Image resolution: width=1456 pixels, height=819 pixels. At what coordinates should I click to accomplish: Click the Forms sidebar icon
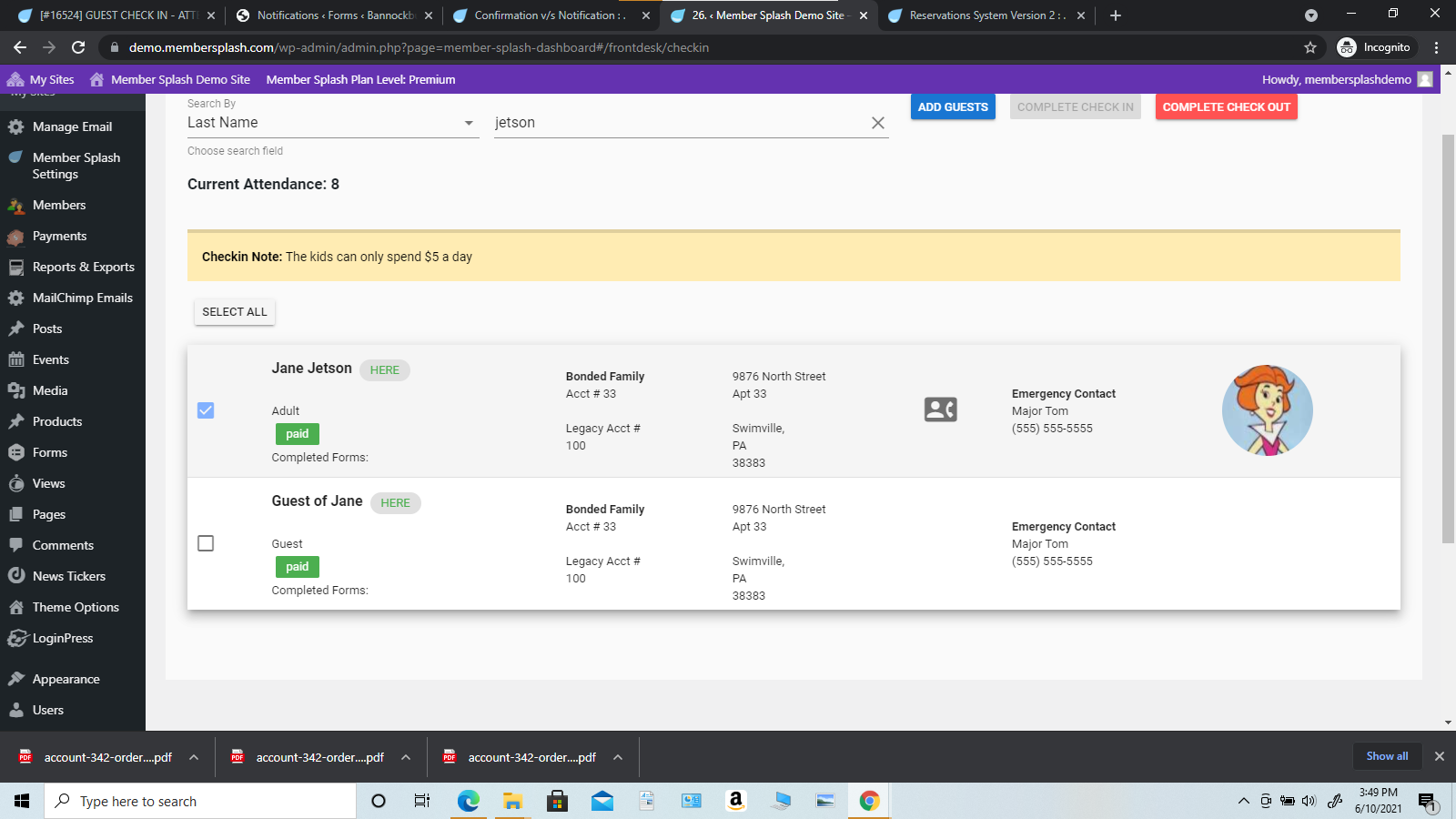[x=15, y=452]
